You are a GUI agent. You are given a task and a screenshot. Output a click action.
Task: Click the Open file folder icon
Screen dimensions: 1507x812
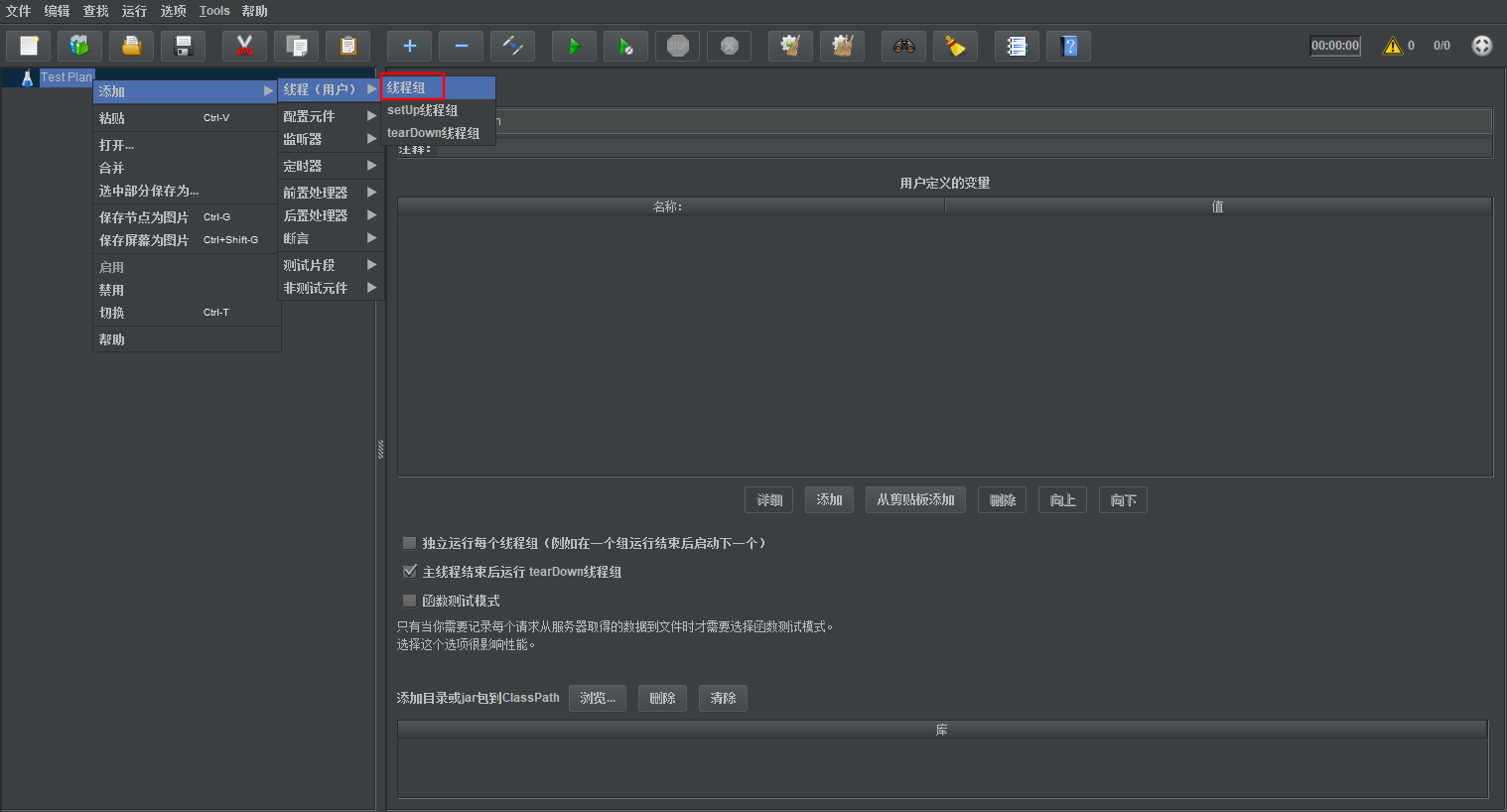pyautogui.click(x=131, y=46)
